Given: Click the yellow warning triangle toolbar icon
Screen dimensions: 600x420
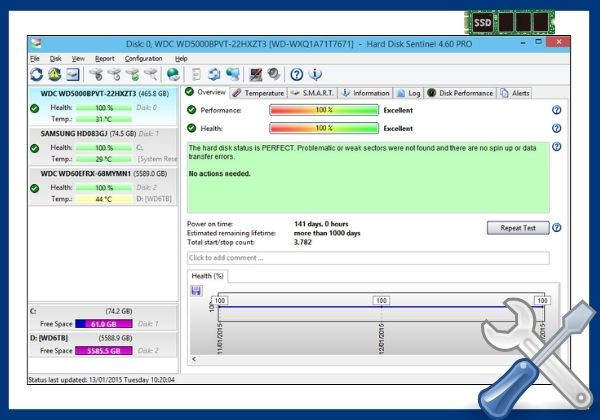Looking at the screenshot, I should click(x=55, y=74).
